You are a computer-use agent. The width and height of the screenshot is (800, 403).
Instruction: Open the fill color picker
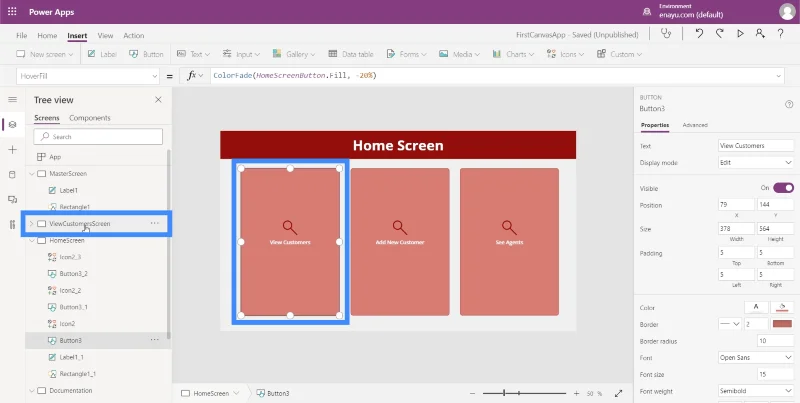point(782,307)
